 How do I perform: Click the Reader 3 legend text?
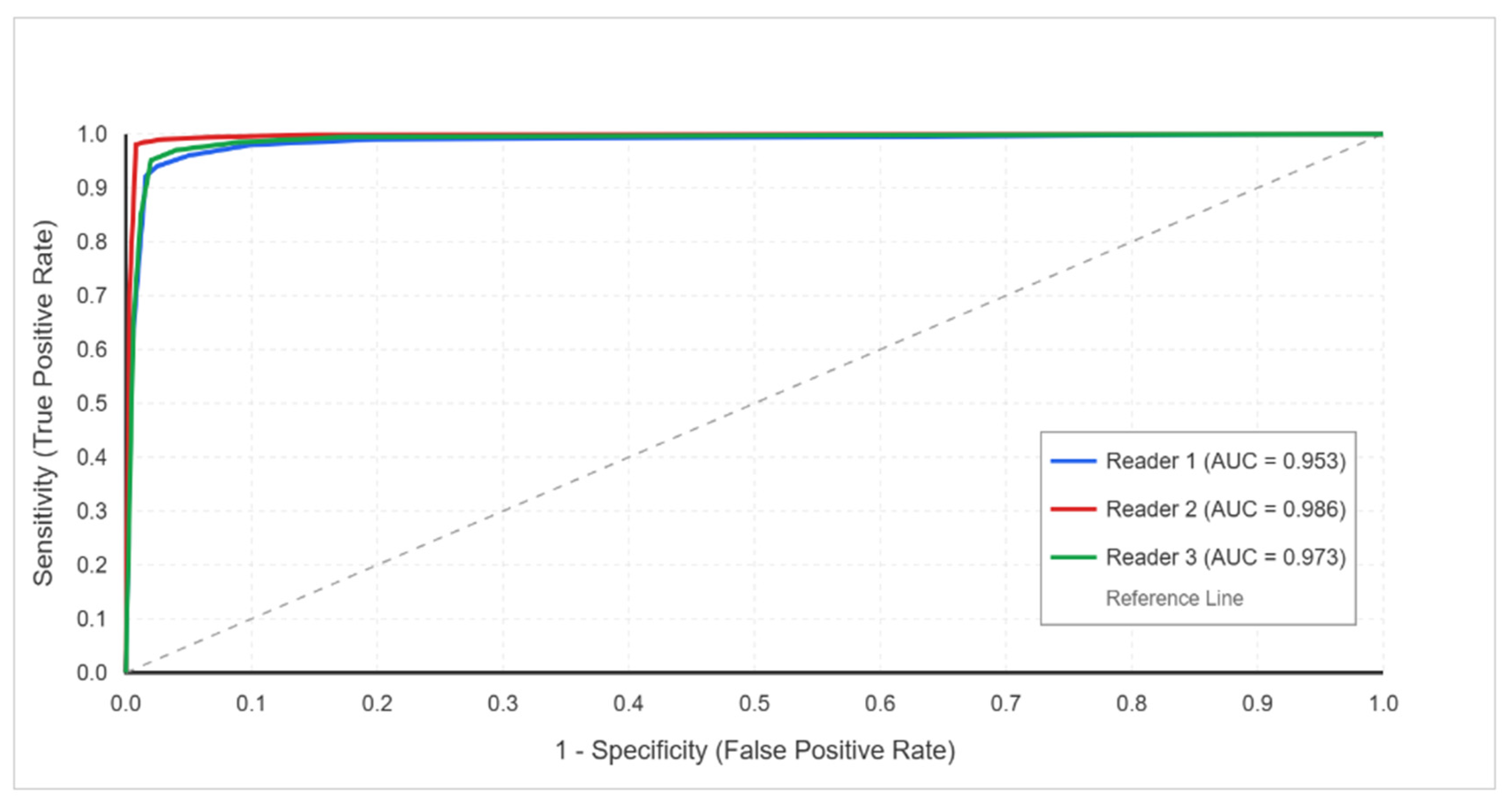(x=1225, y=557)
